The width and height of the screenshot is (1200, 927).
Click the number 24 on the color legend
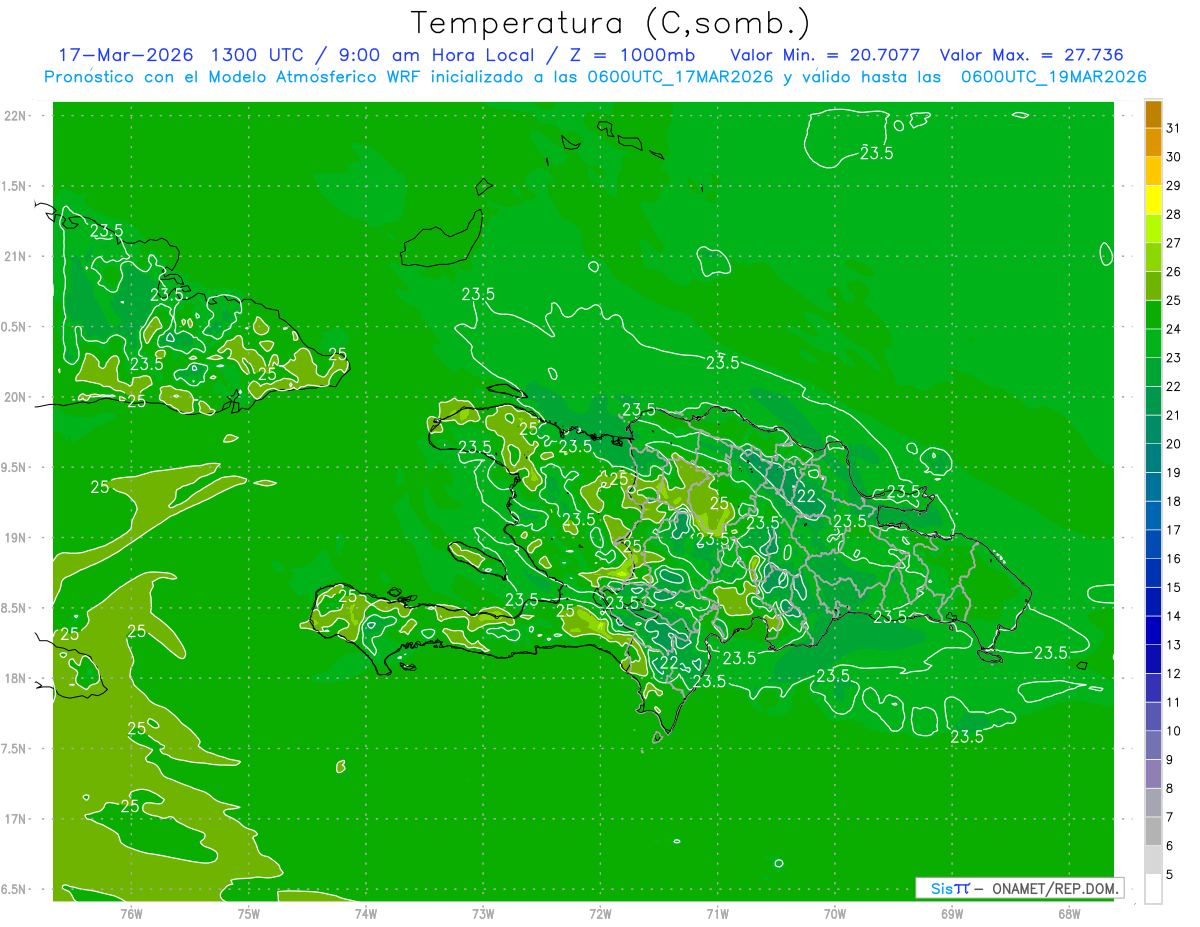(1174, 329)
